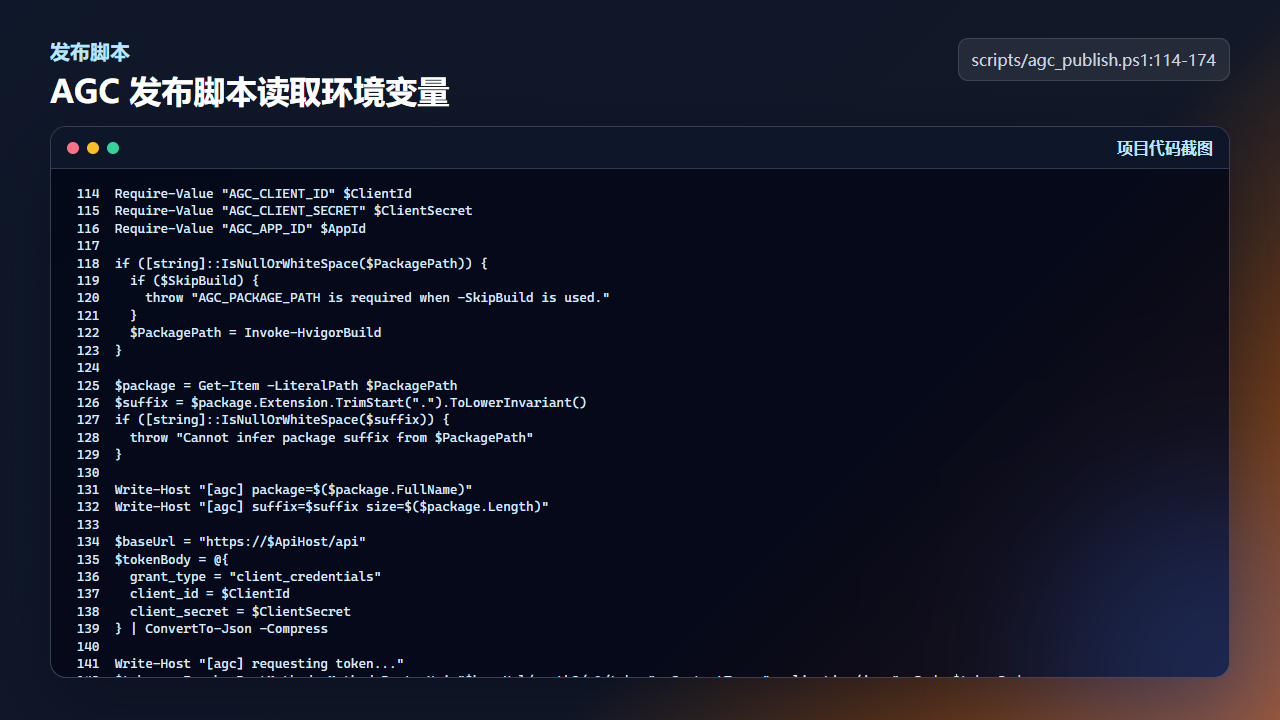Click line number 133
Screen dimensions: 1280x720
click(x=88, y=525)
